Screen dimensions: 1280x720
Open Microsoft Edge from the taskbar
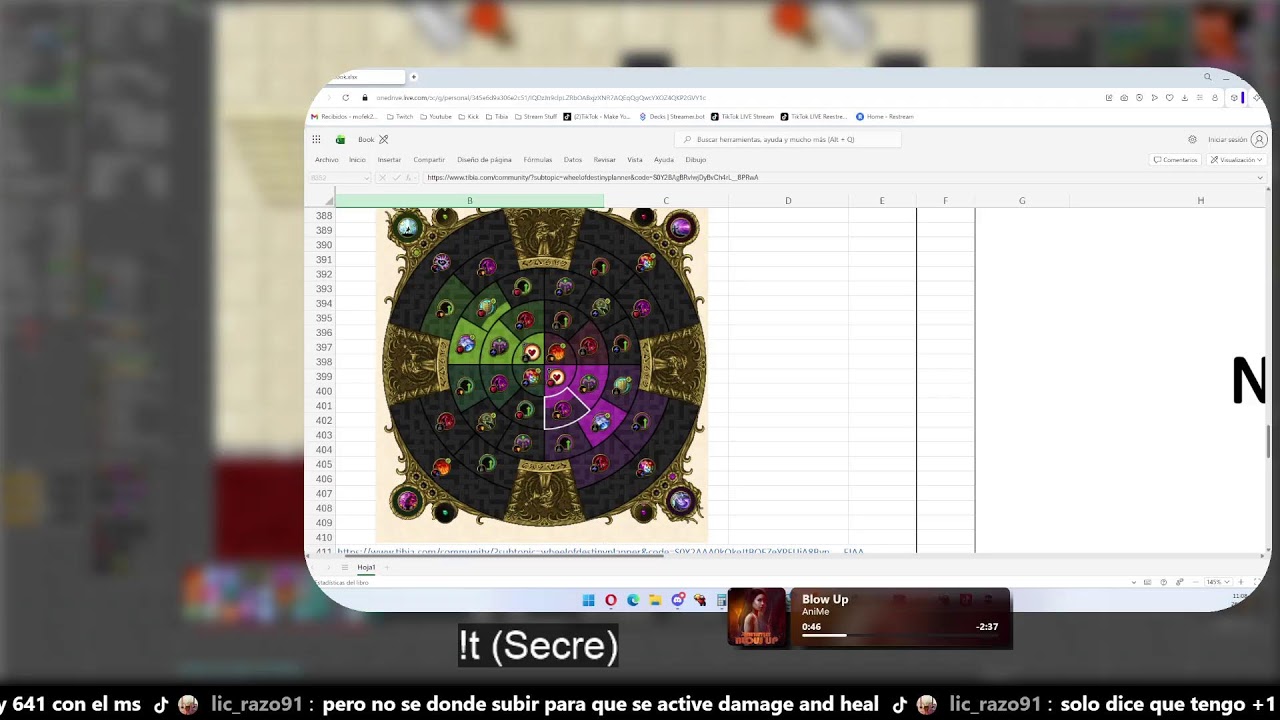[x=633, y=600]
